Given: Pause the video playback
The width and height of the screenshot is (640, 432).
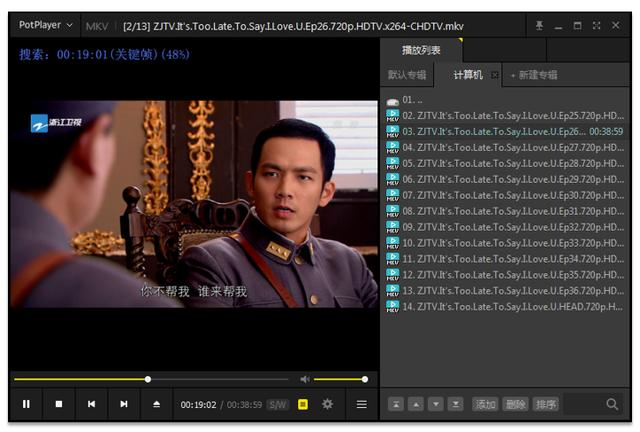Looking at the screenshot, I should [26, 404].
